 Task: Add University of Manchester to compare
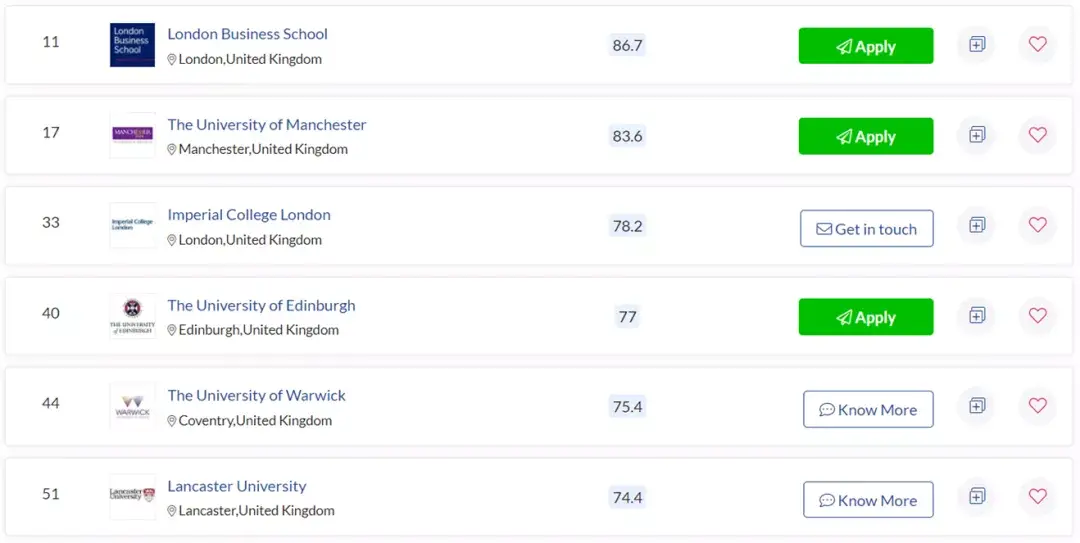[977, 134]
